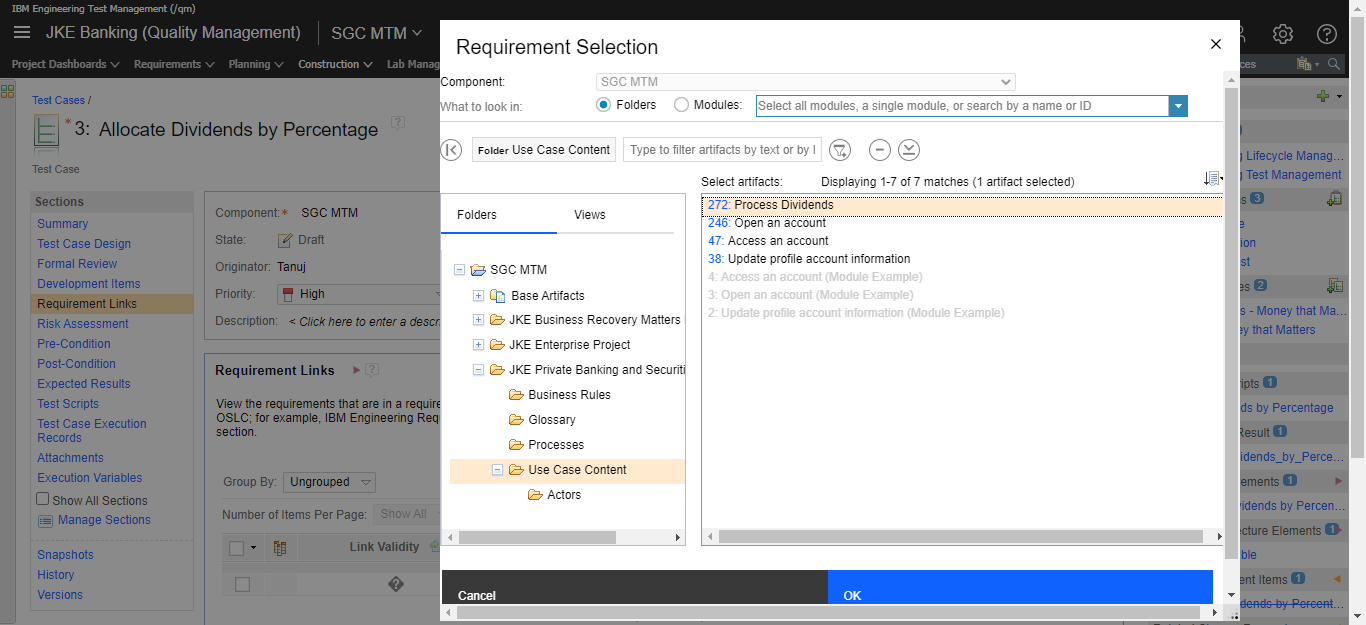The width and height of the screenshot is (1366, 625).
Task: Open the filter options funnel icon
Action: pyautogui.click(x=840, y=150)
